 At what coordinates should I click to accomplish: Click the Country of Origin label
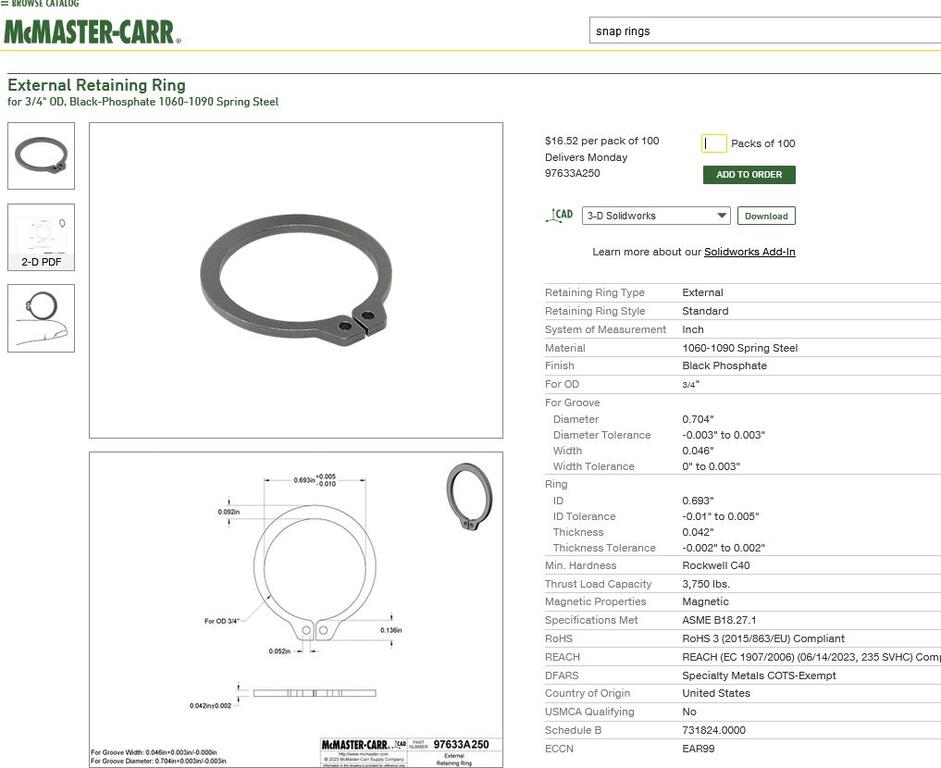[x=588, y=694]
